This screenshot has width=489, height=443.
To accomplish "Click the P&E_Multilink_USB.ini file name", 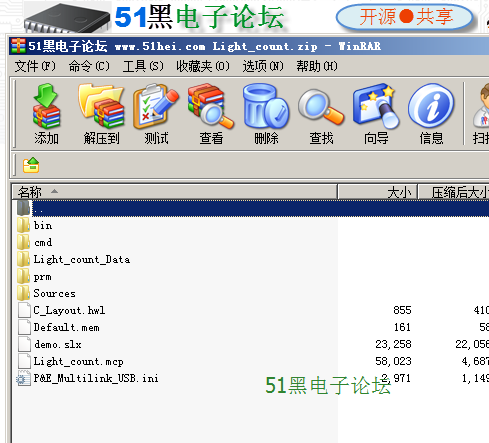I will click(x=96, y=378).
